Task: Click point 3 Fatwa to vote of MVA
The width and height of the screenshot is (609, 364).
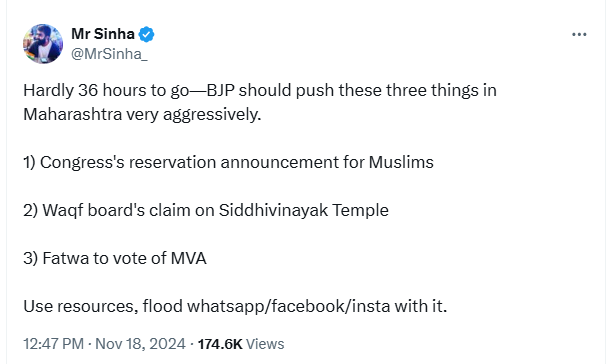Action: (x=115, y=258)
